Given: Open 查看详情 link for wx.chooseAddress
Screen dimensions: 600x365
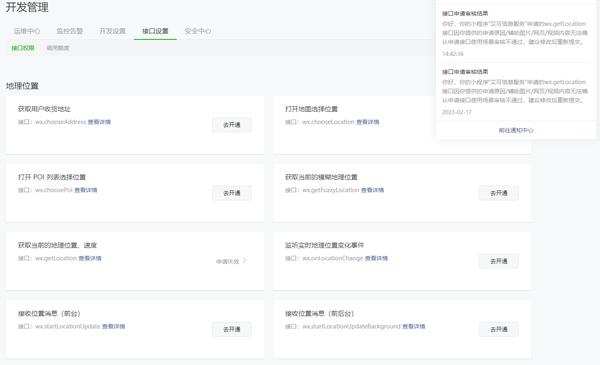Looking at the screenshot, I should pos(99,122).
